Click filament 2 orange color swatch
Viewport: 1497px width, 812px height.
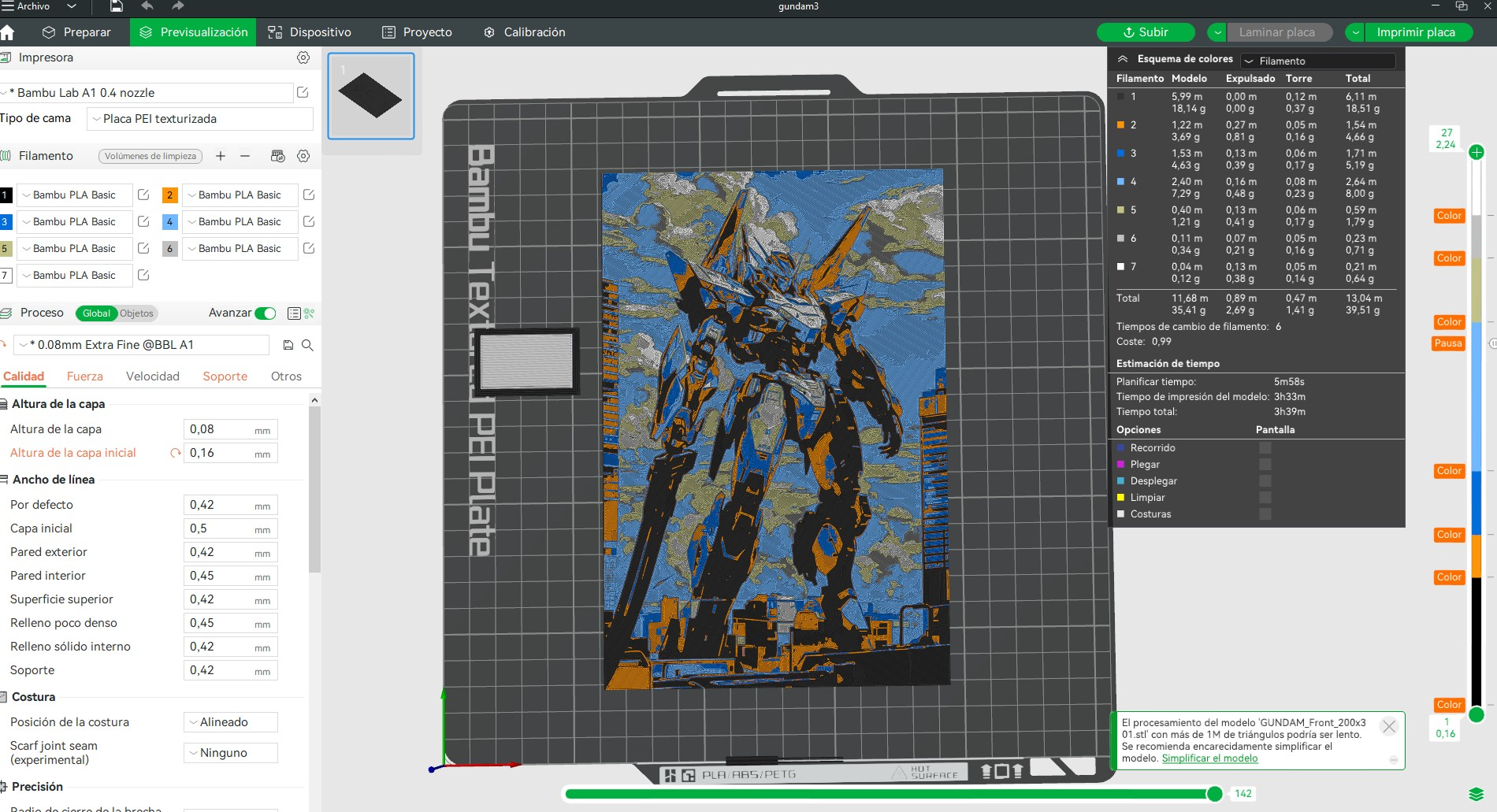(x=169, y=195)
